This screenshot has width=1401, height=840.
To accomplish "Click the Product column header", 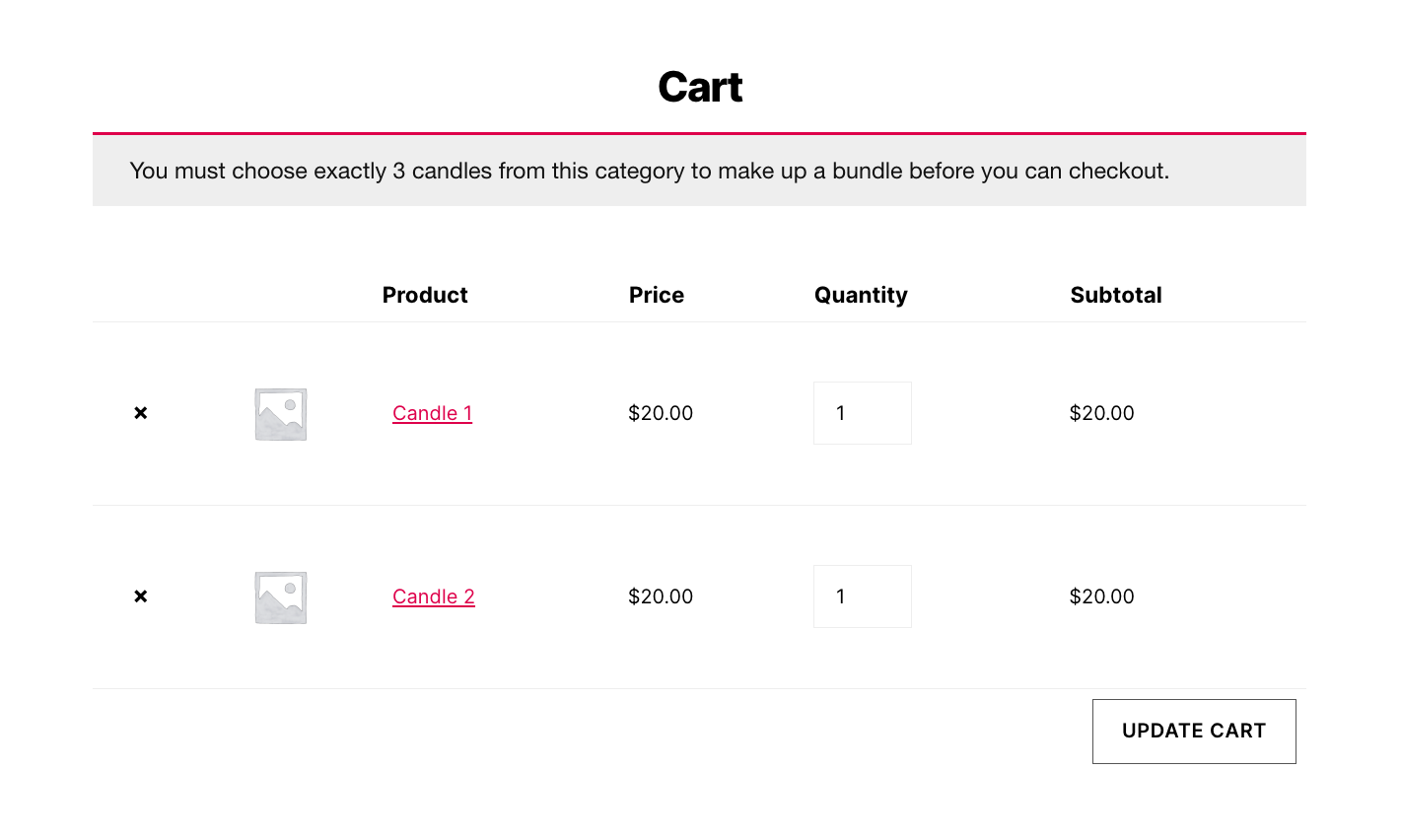I will [425, 295].
